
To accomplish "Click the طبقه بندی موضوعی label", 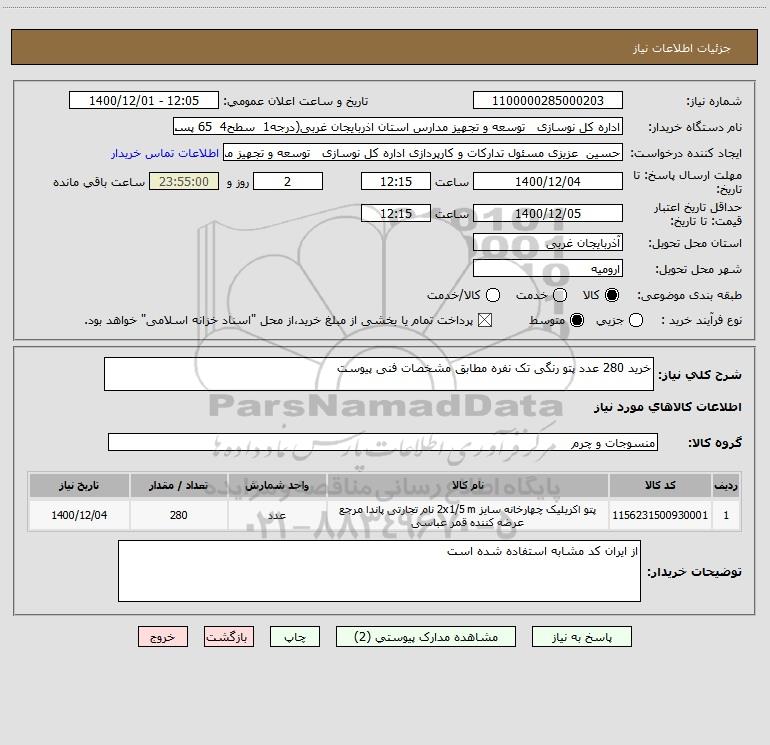I will pos(689,295).
